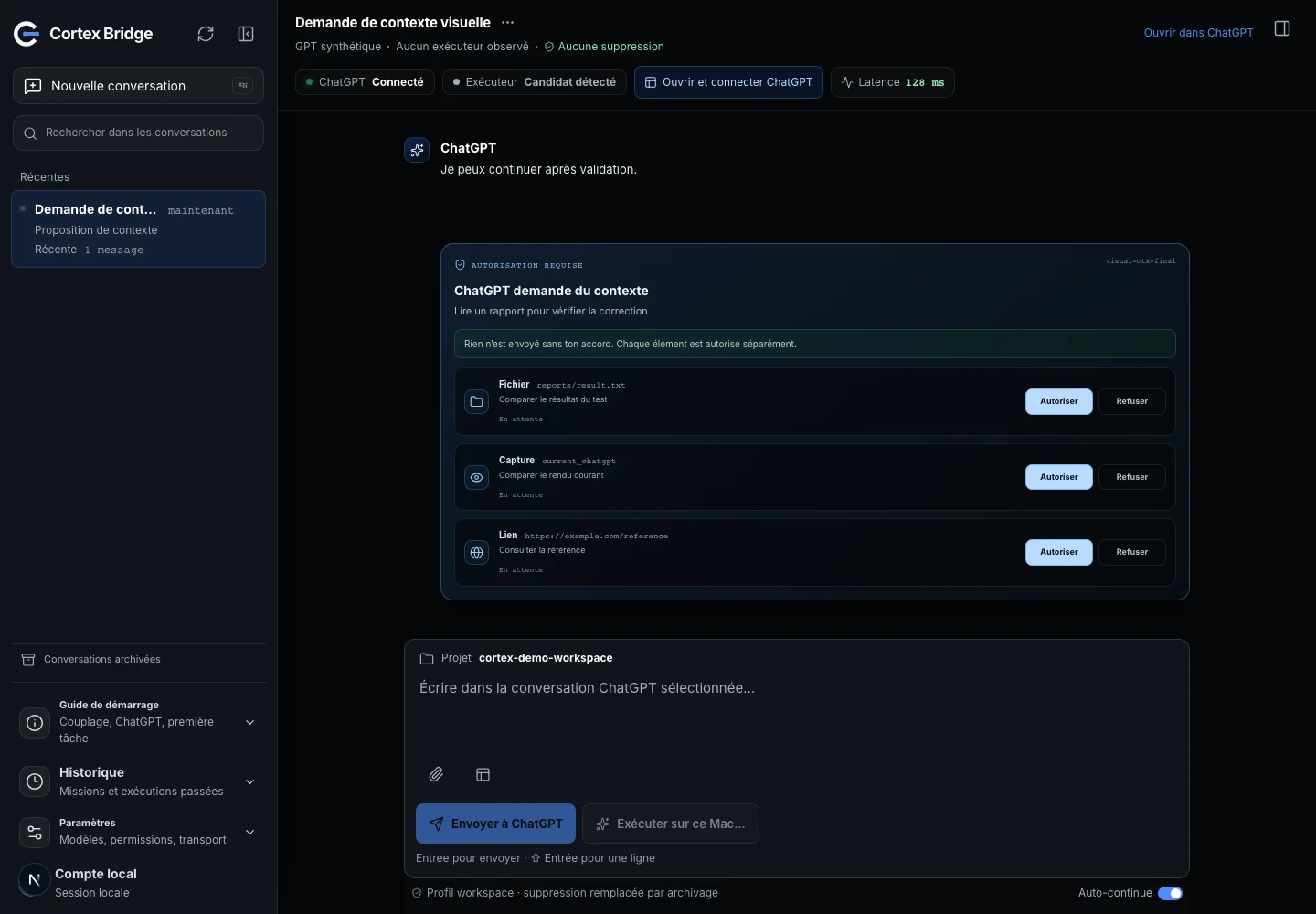The image size is (1316, 914).
Task: Click the paperclip attach icon
Action: 436,774
